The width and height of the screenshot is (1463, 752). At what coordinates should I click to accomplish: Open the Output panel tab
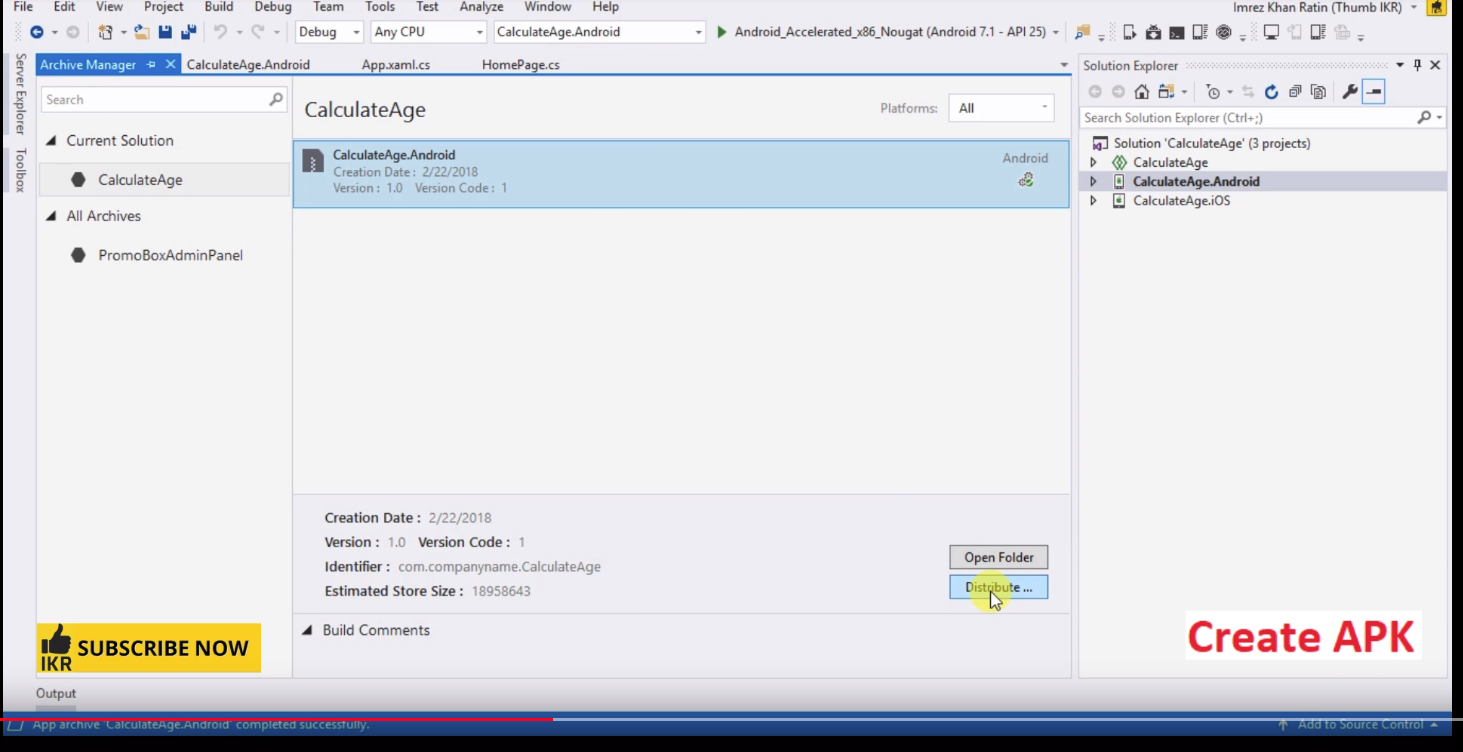pyautogui.click(x=56, y=693)
